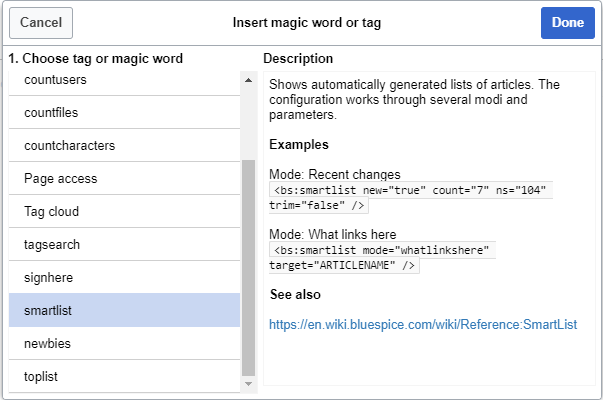Click the Cancel button
The width and height of the screenshot is (603, 400).
(41, 23)
